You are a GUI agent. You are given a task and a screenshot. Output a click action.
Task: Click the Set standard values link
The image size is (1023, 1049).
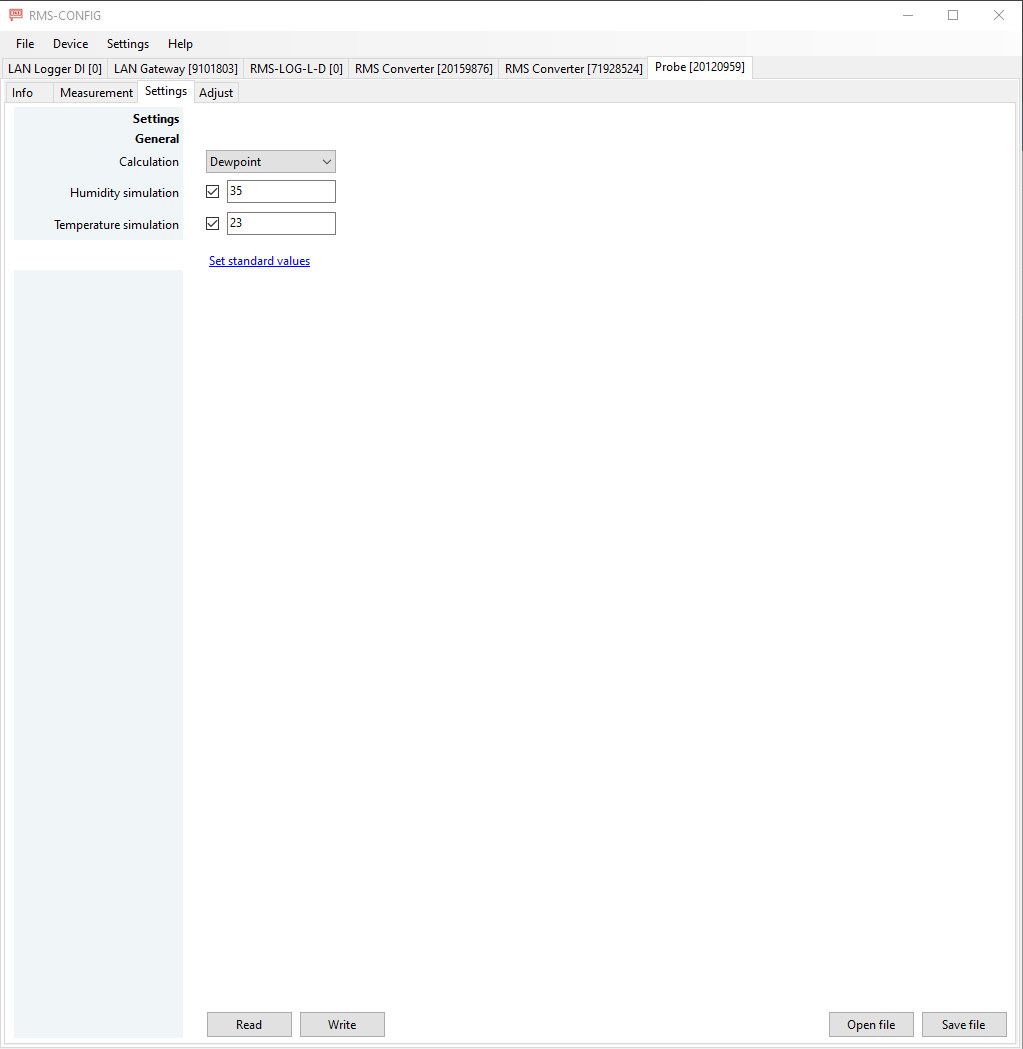coord(259,261)
